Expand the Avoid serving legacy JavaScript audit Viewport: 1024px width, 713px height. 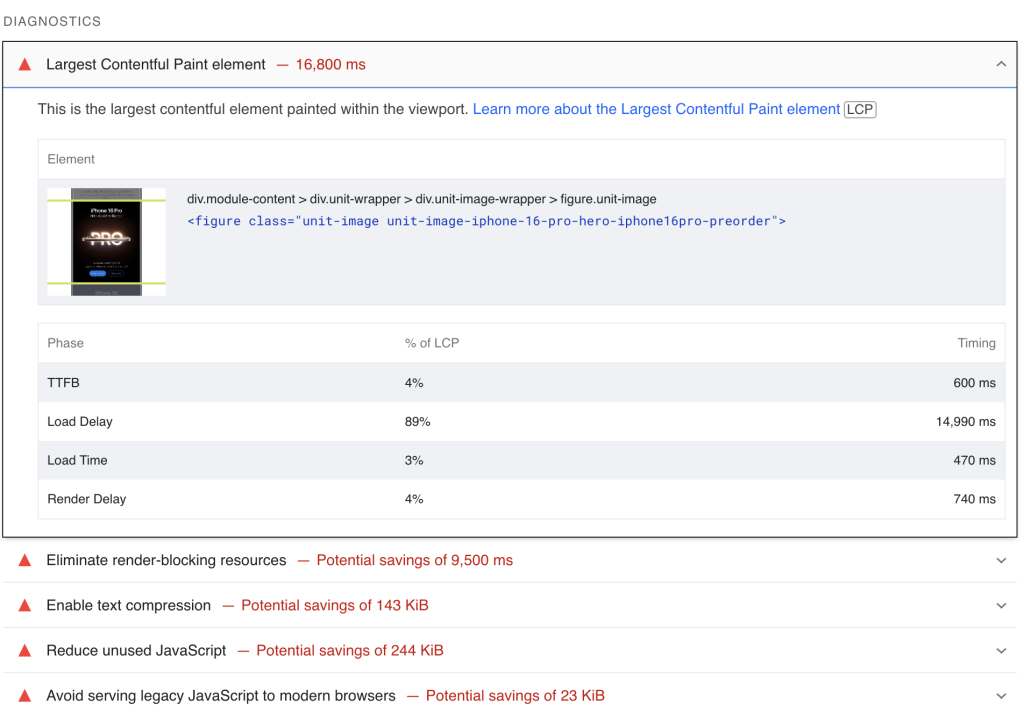point(1001,695)
